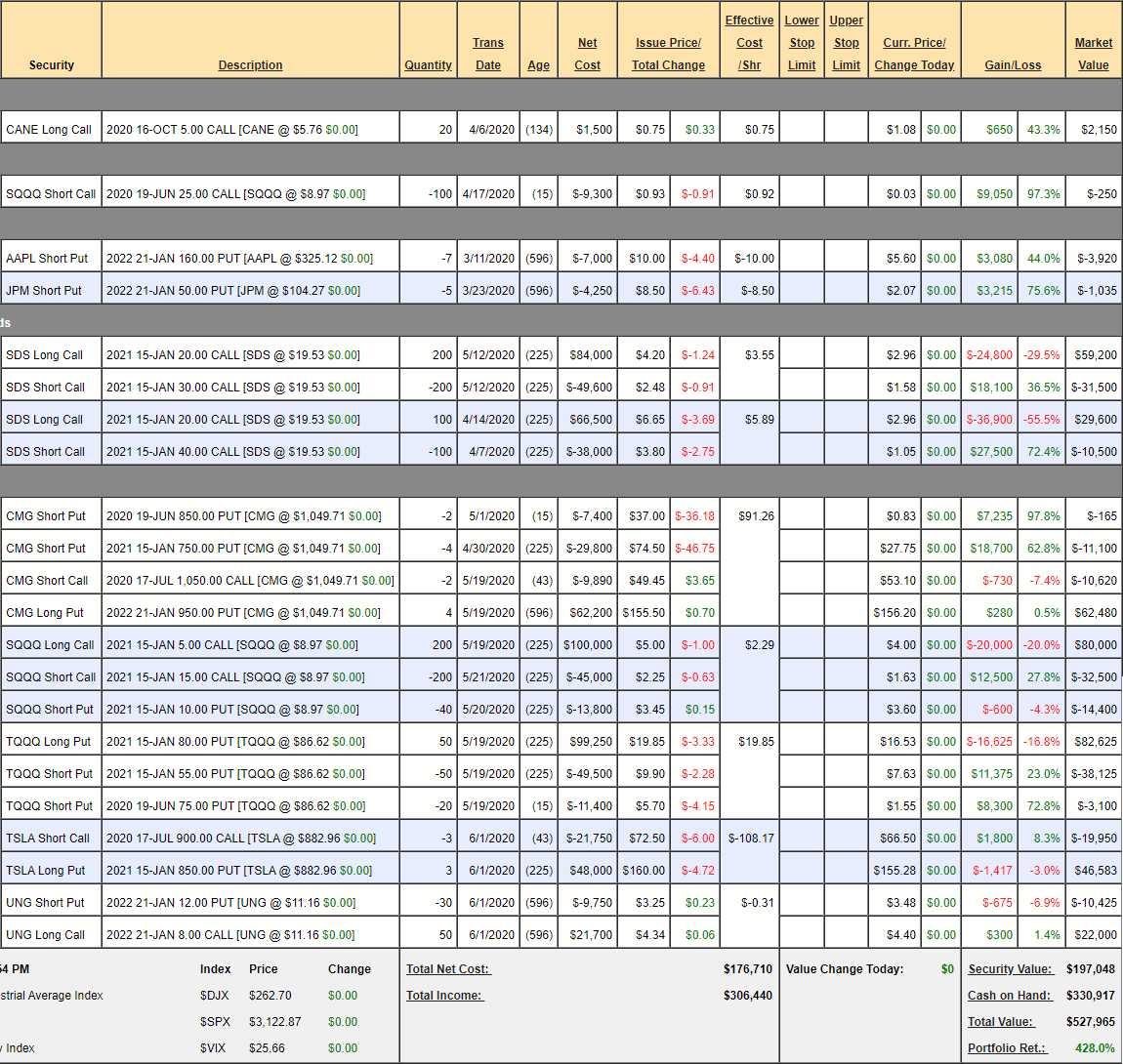Click the Net Cost column header
This screenshot has width=1123, height=1064.
point(587,54)
